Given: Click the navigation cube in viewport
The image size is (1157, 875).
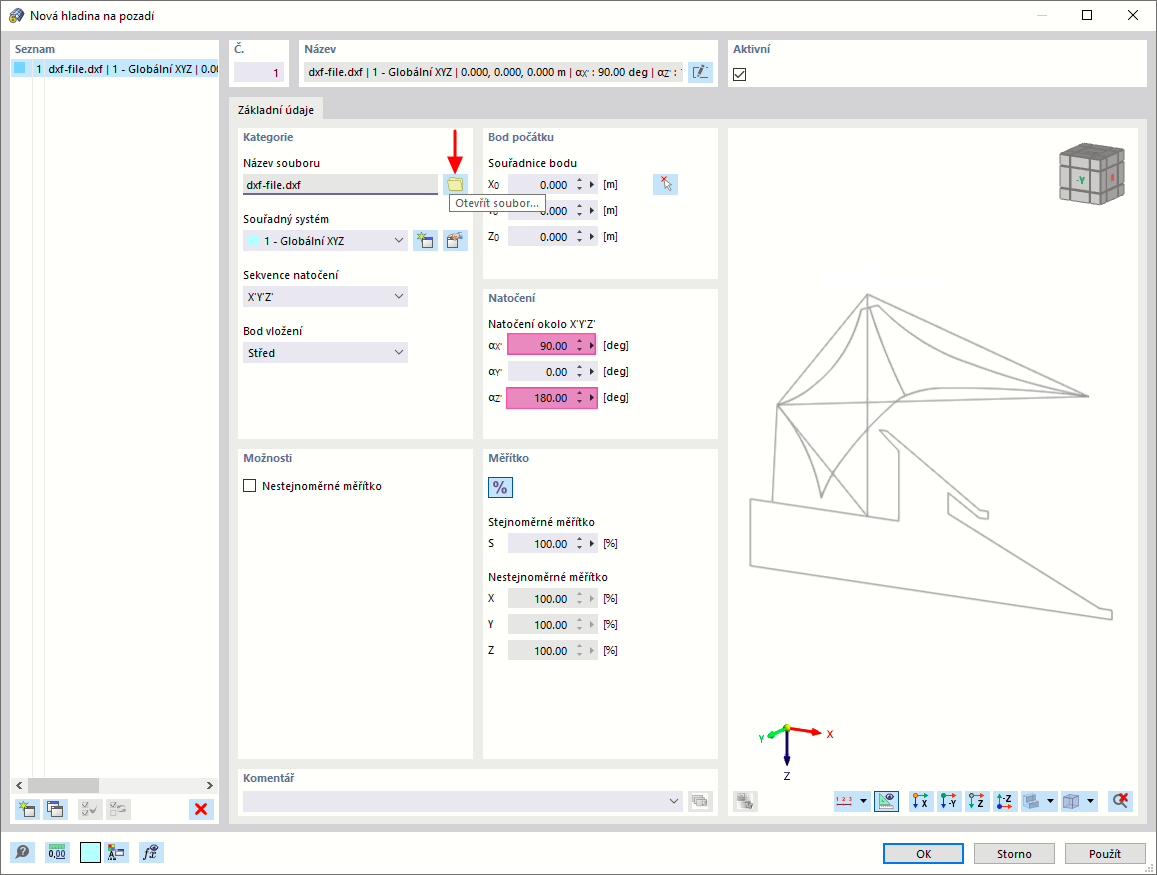Looking at the screenshot, I should 1091,174.
